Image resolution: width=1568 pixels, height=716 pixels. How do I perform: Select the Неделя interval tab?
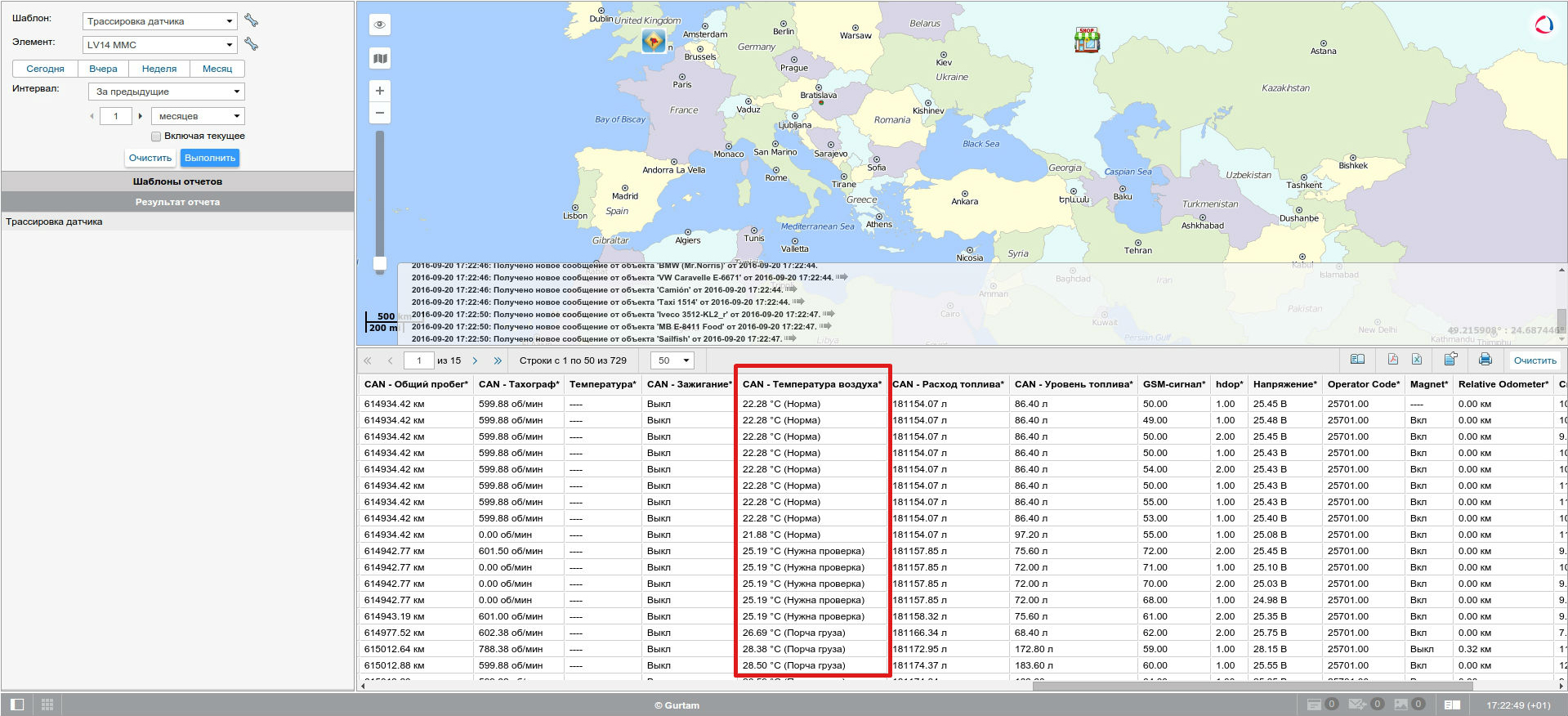click(159, 69)
